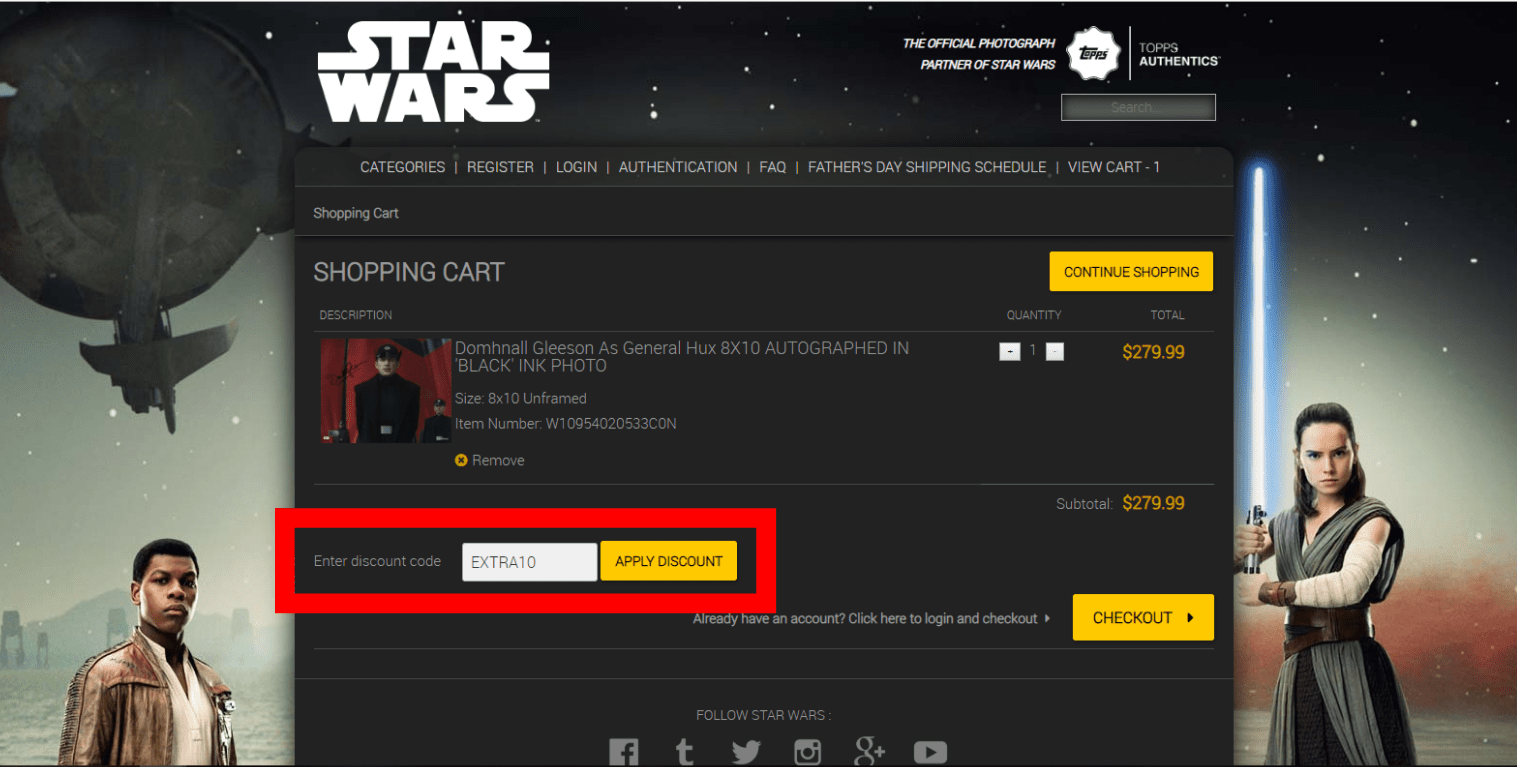Viewport: 1517px width, 767px height.
Task: Increase quantity with the plus button
Action: 1010,352
